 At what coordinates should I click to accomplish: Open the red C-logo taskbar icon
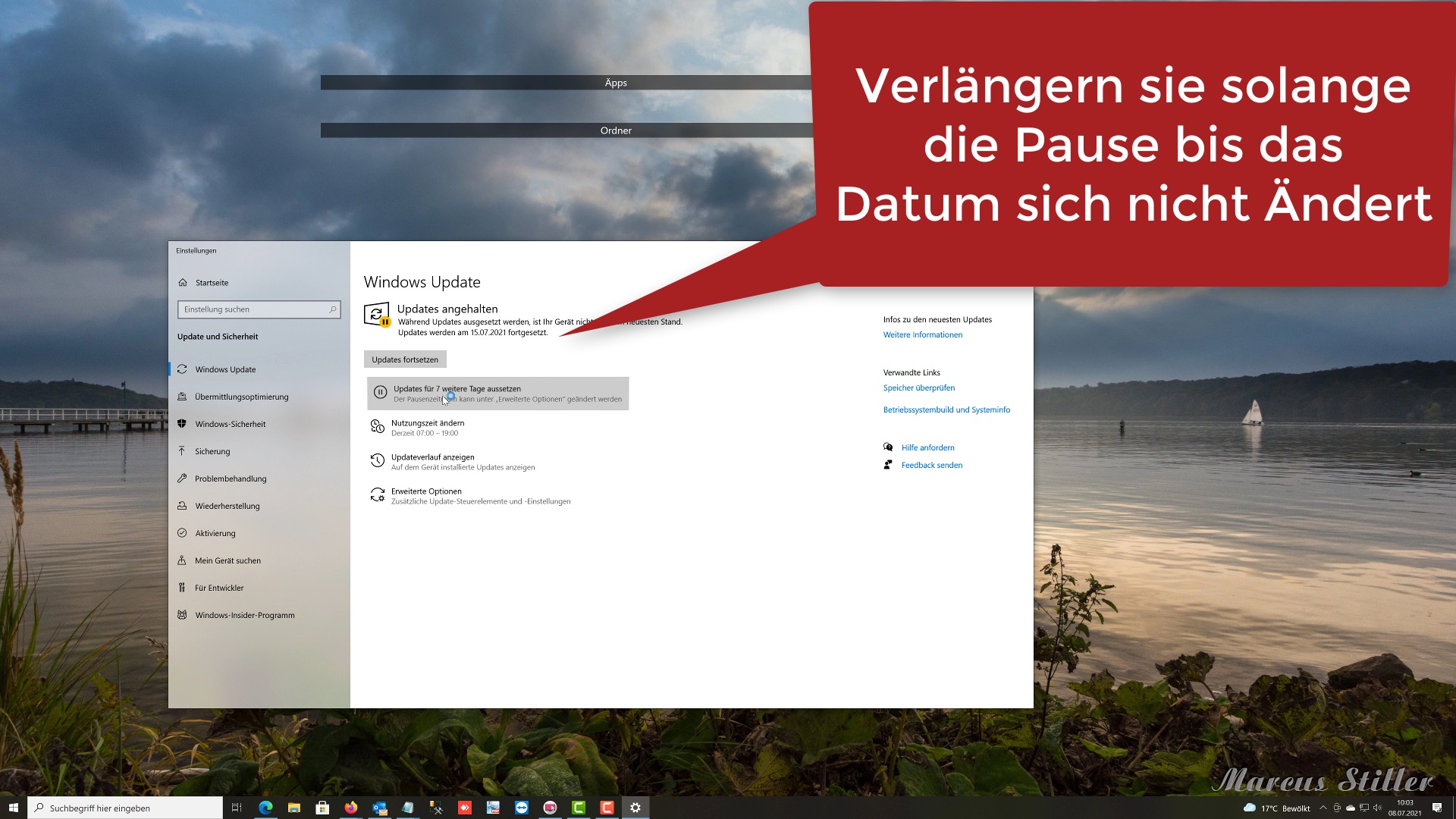pyautogui.click(x=607, y=808)
